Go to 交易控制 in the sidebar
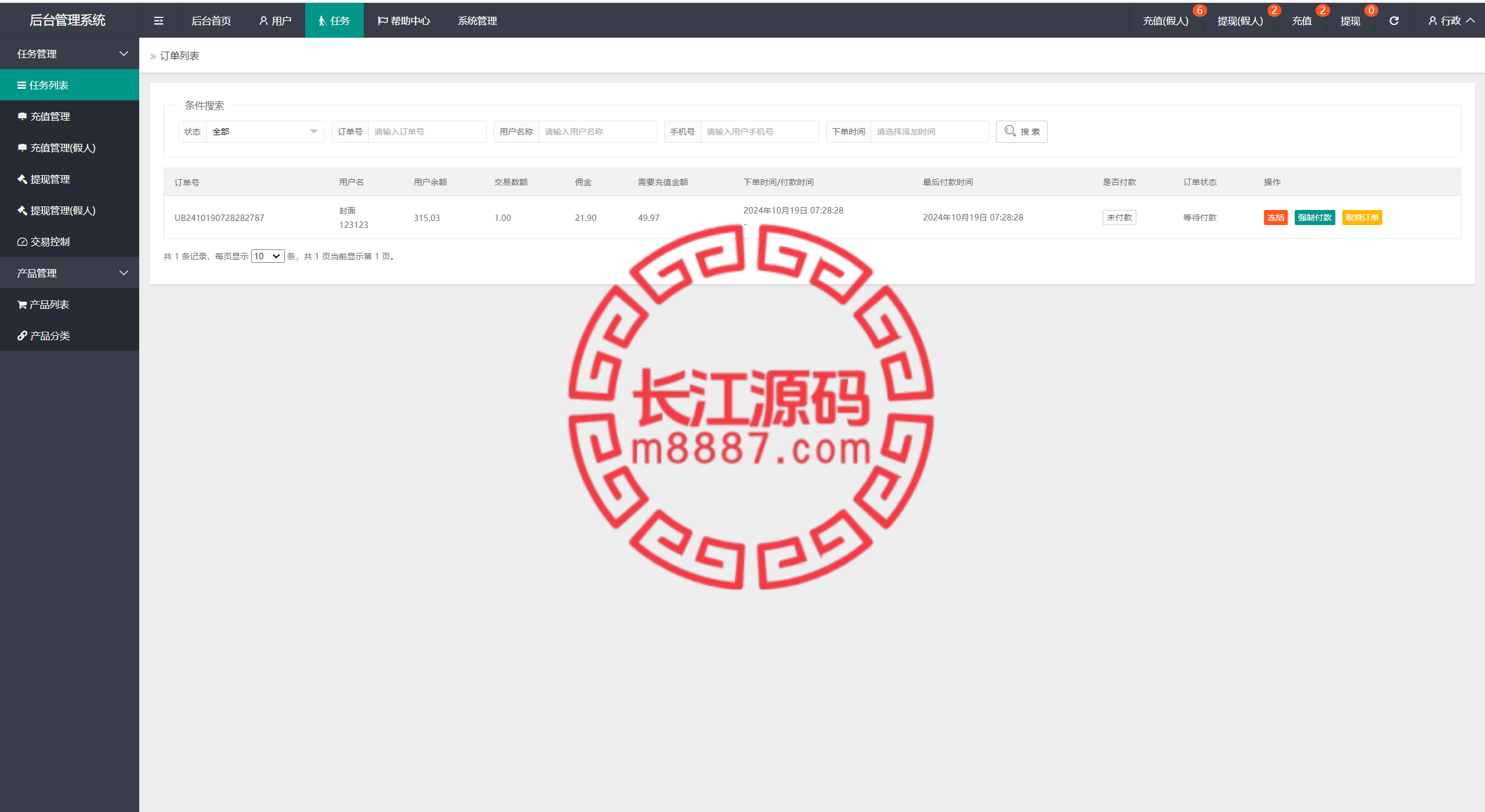 click(70, 242)
